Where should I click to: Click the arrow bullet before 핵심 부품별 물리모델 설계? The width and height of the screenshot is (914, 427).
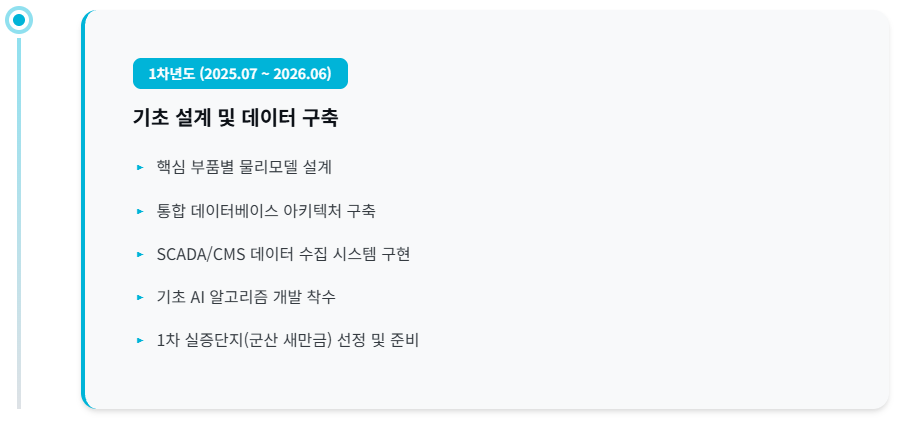(x=140, y=167)
